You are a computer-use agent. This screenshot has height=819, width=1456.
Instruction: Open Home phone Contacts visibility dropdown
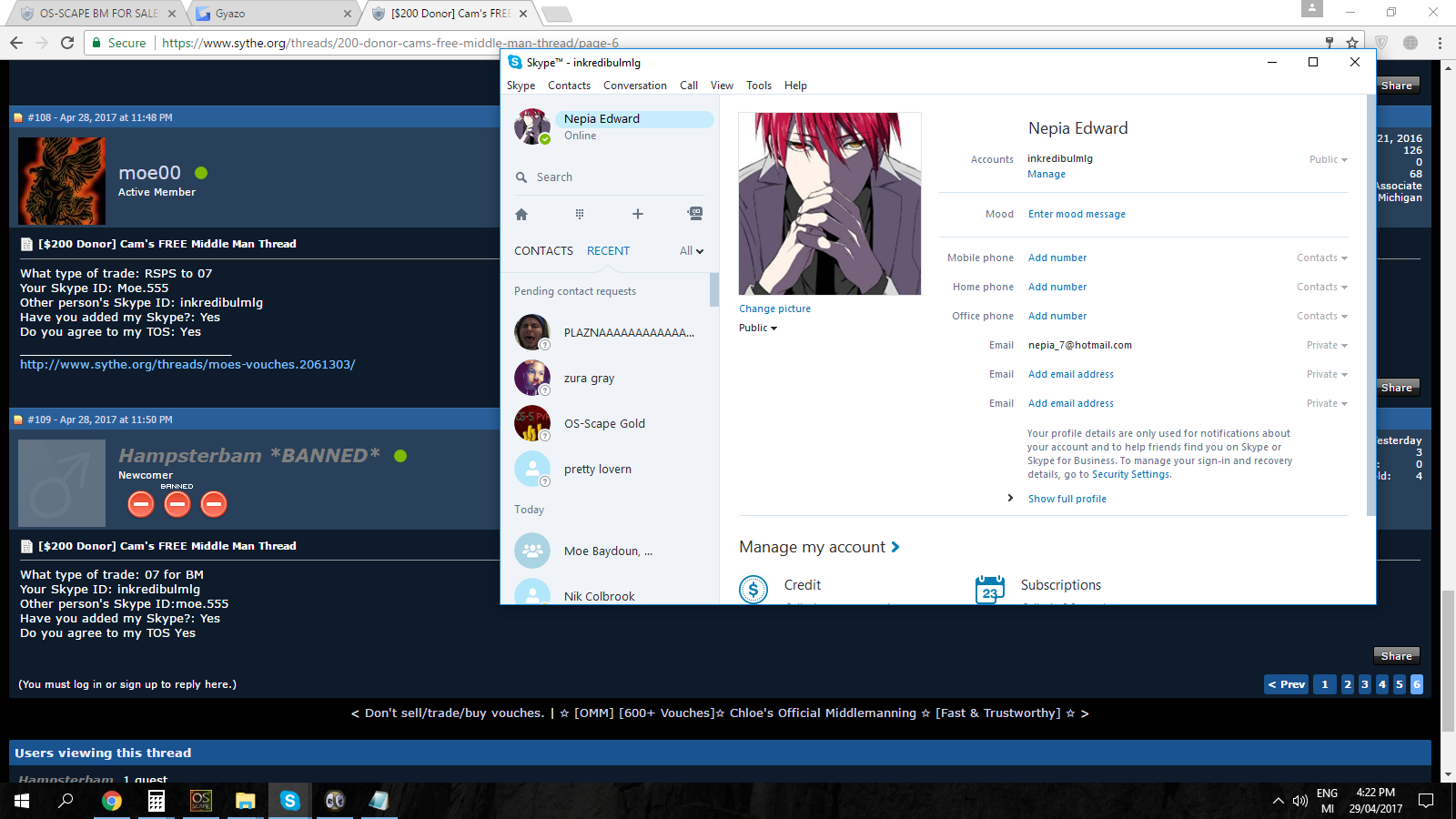coord(1322,287)
